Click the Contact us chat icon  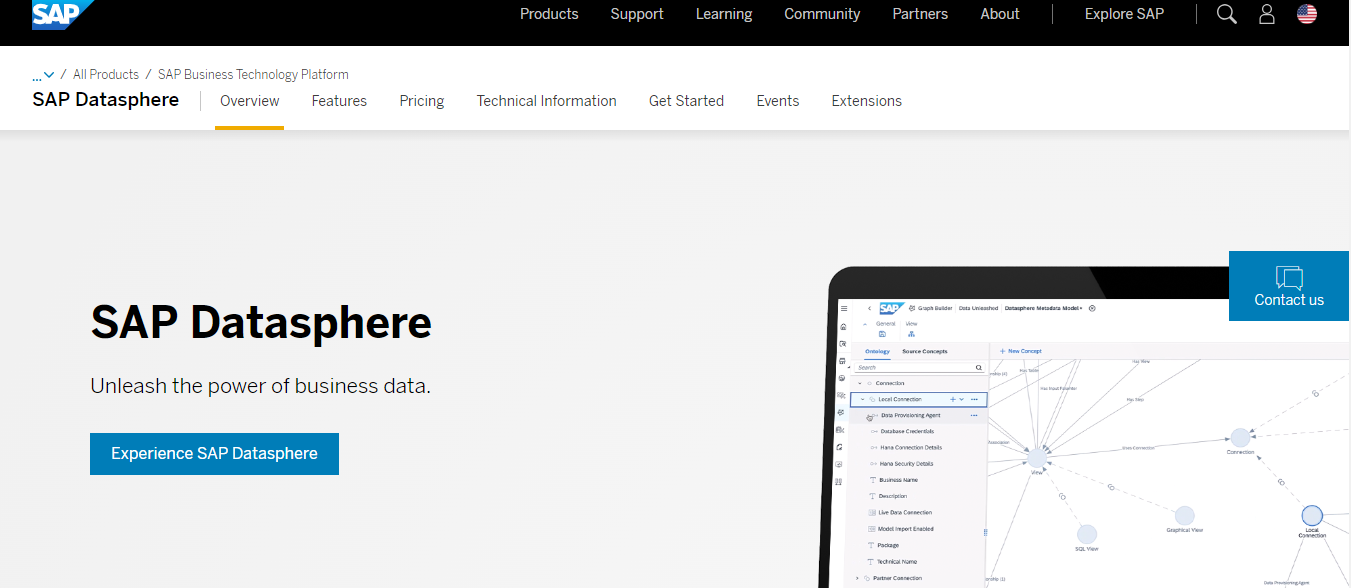(x=1289, y=286)
